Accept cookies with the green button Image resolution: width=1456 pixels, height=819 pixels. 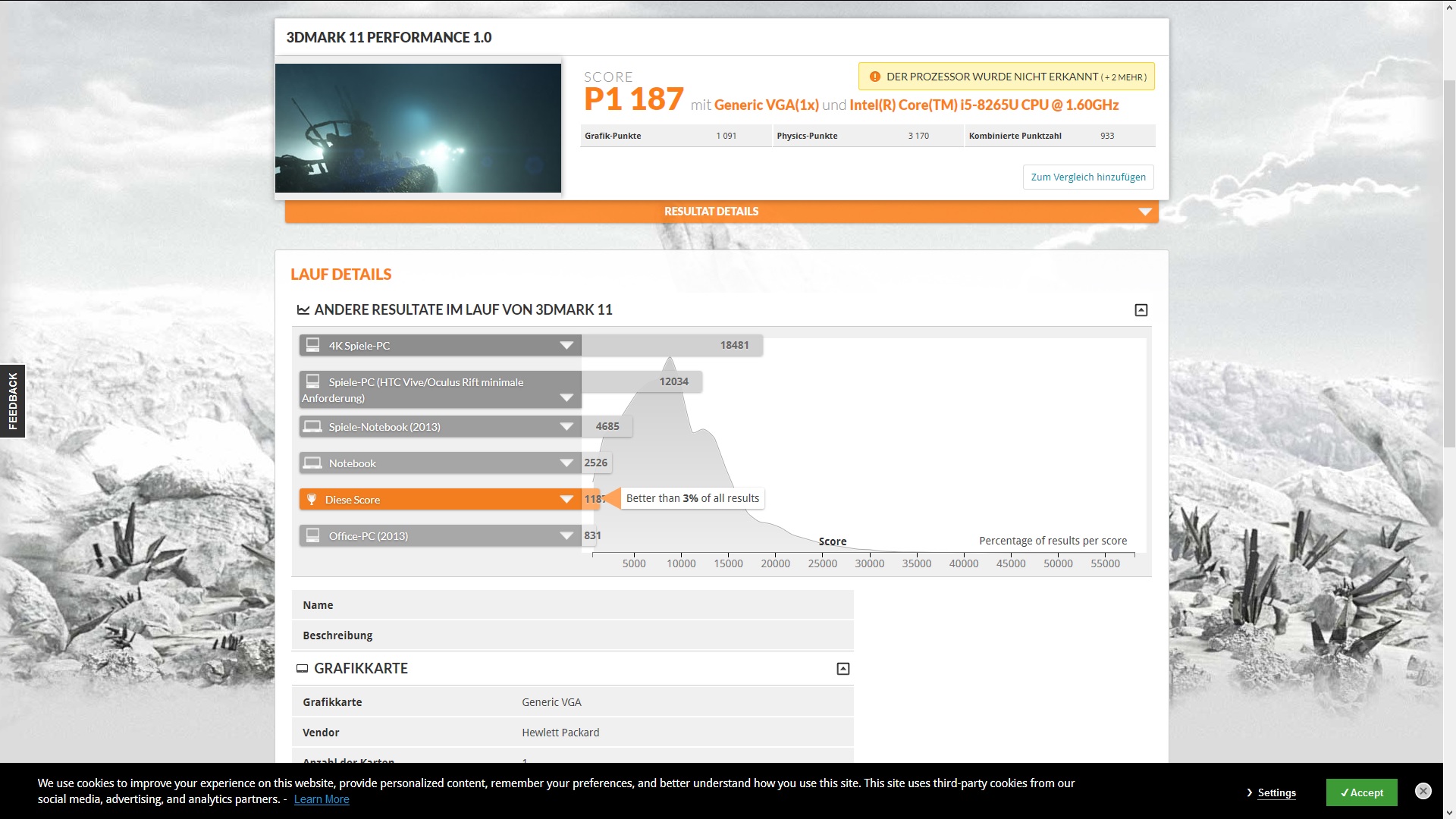1361,792
